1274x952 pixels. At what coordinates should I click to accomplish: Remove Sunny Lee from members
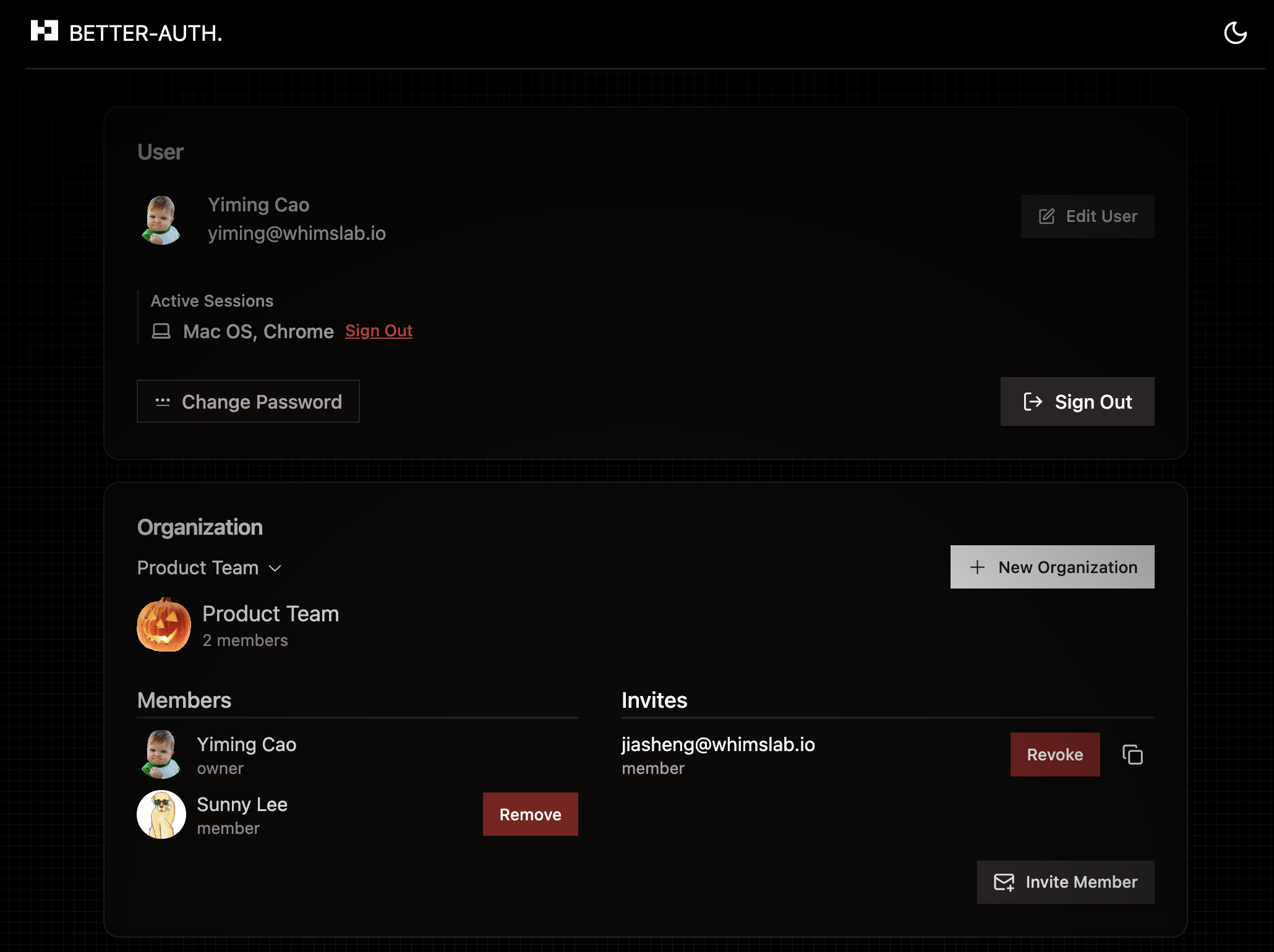click(530, 815)
